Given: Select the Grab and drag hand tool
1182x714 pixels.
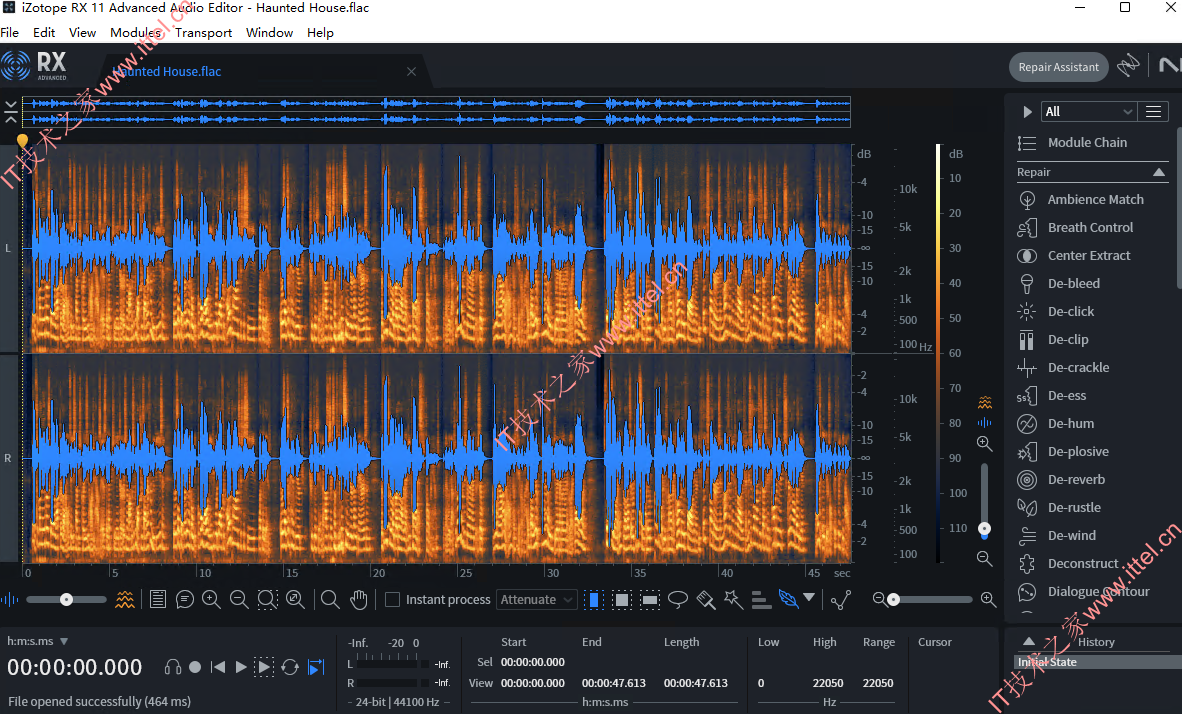Looking at the screenshot, I should tap(359, 599).
